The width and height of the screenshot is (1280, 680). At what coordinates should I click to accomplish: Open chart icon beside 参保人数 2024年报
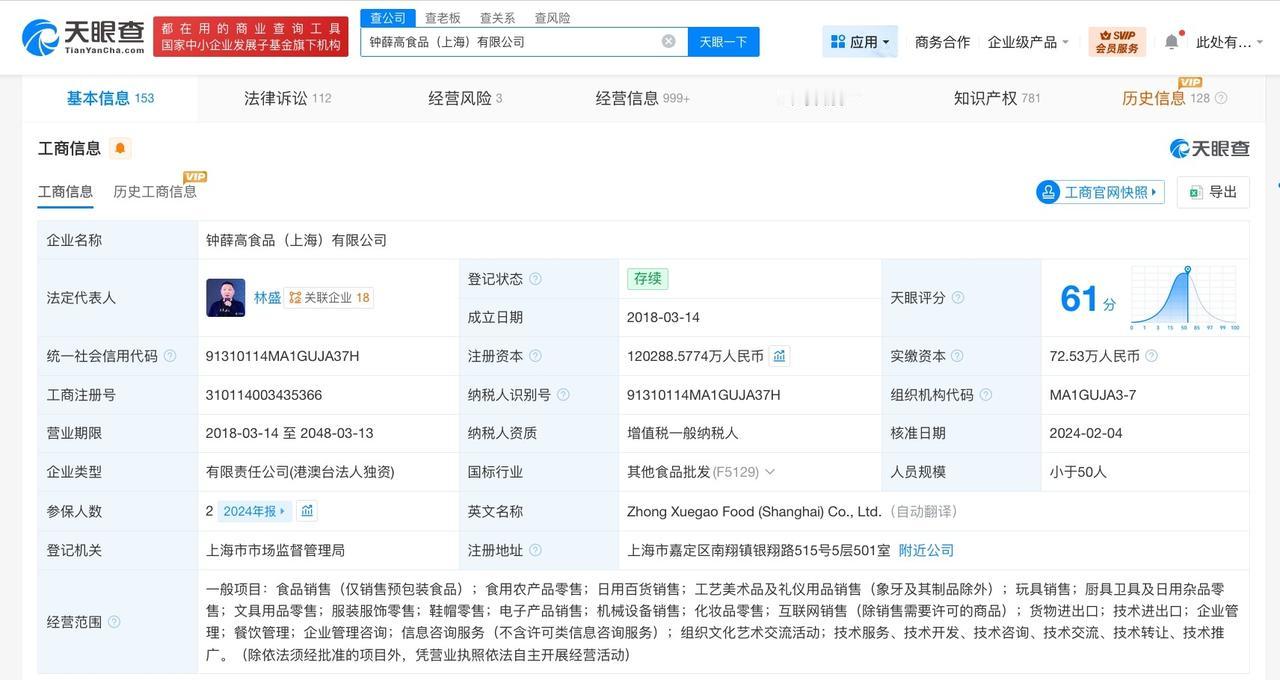coord(307,511)
